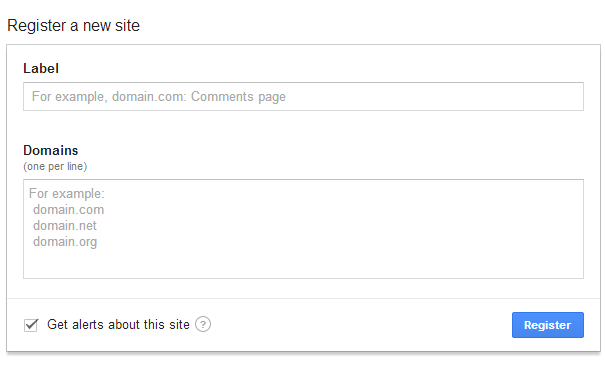Click the word 'alerts' in the checkbox label
Viewport: 605px width, 371px height.
[x=88, y=325]
